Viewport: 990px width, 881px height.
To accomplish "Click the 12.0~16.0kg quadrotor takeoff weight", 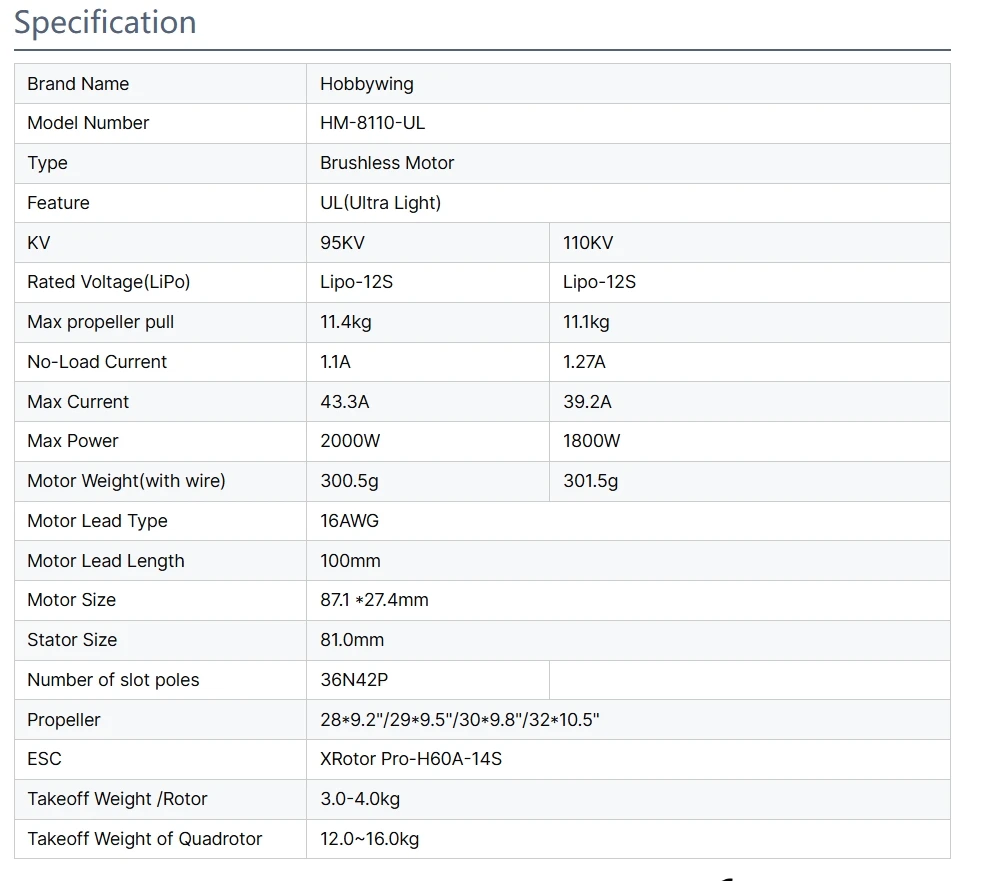I will 369,839.
